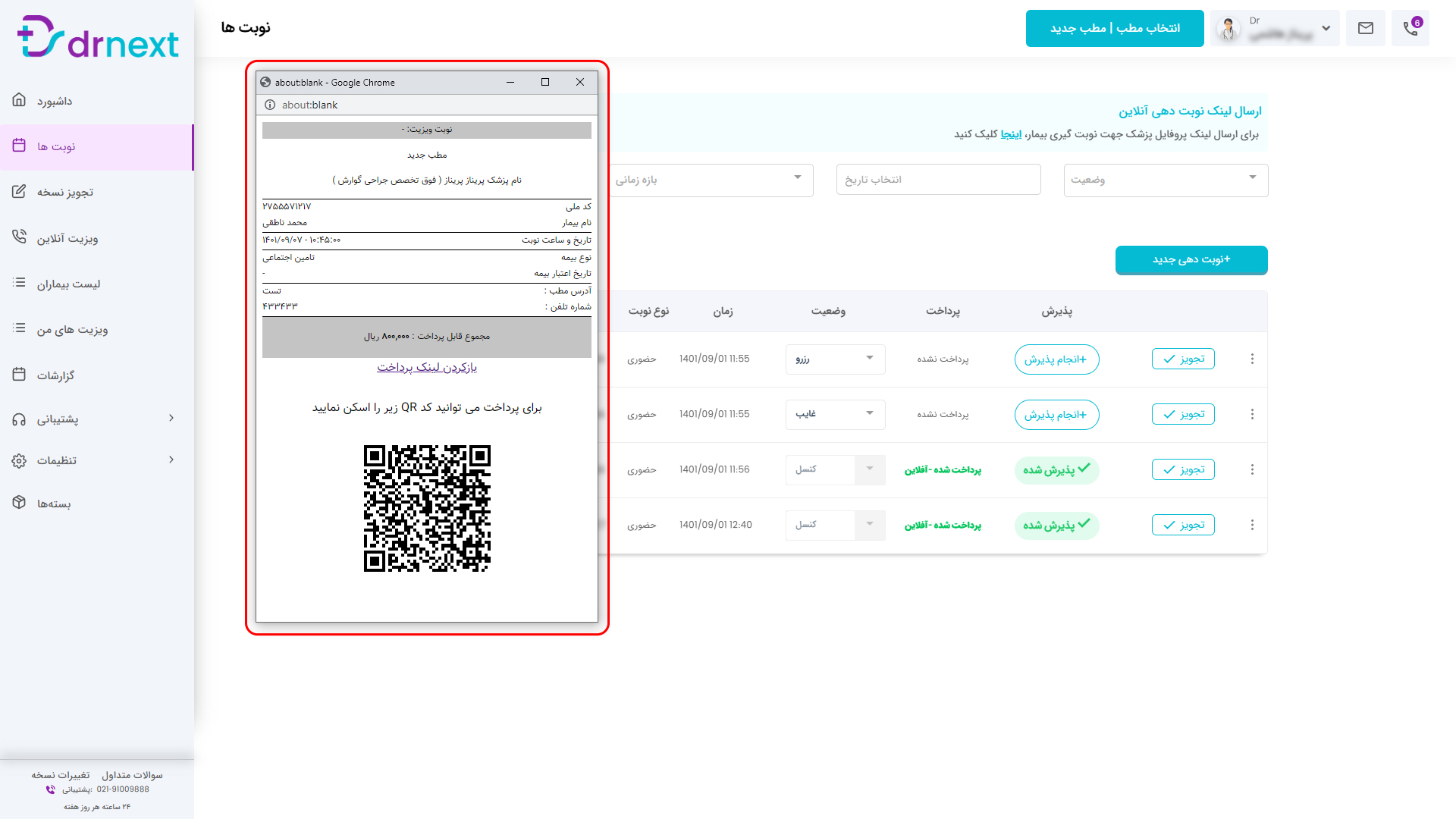This screenshot has height=819, width=1456.
Task: Open the بازه زمانی filter dropdown
Action: pos(711,180)
